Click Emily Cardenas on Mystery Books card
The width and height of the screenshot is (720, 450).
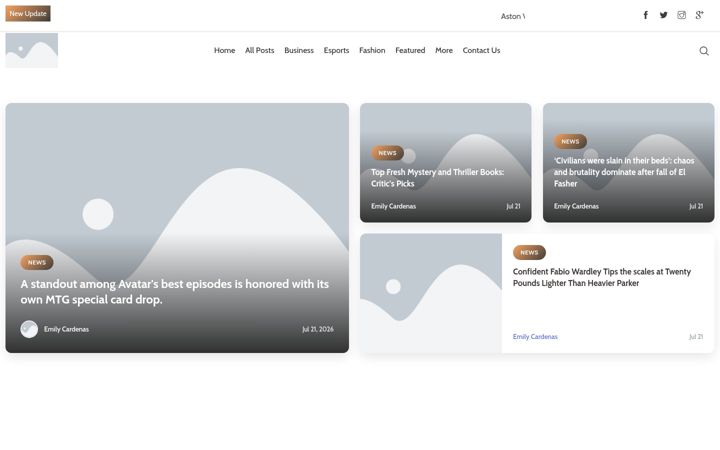[394, 206]
